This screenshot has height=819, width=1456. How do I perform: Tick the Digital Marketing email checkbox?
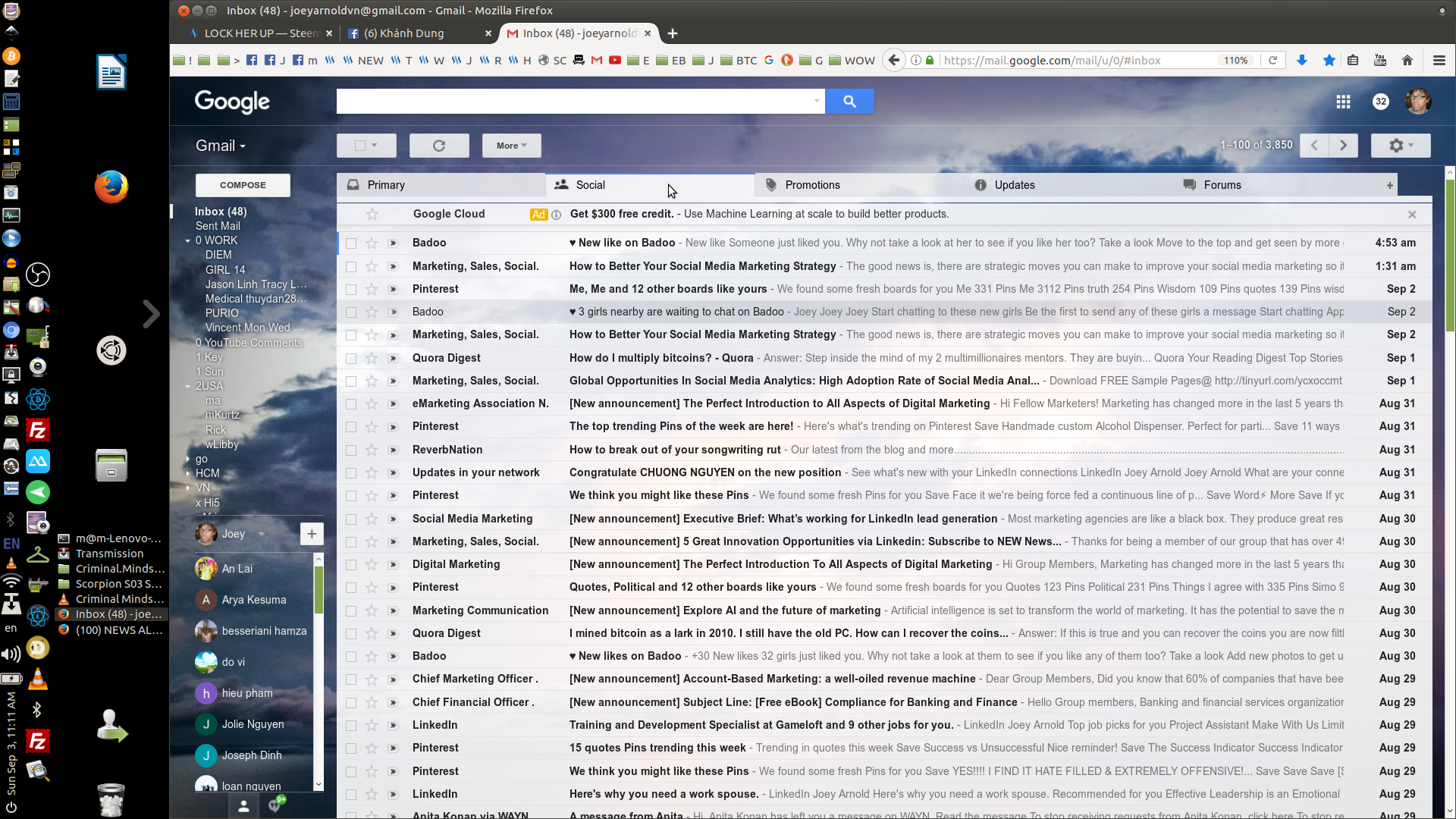point(351,564)
